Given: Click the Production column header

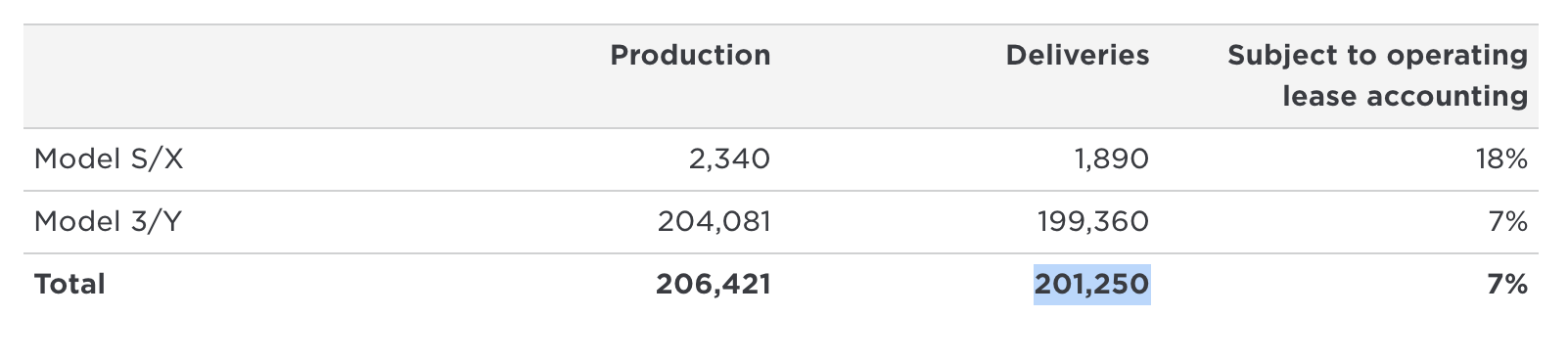Looking at the screenshot, I should (x=690, y=56).
